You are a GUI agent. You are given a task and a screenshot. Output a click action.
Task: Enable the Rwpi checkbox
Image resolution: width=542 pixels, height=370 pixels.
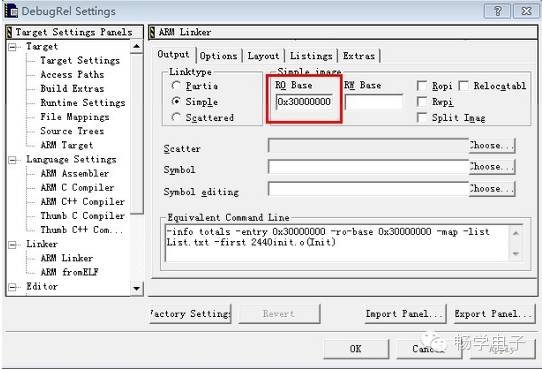[422, 102]
